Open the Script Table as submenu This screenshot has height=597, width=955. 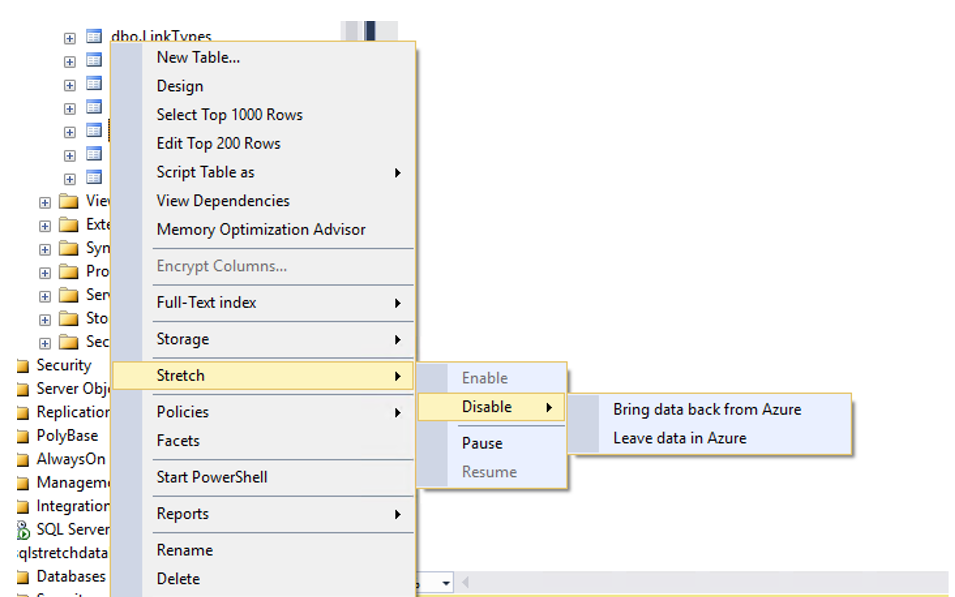(206, 172)
